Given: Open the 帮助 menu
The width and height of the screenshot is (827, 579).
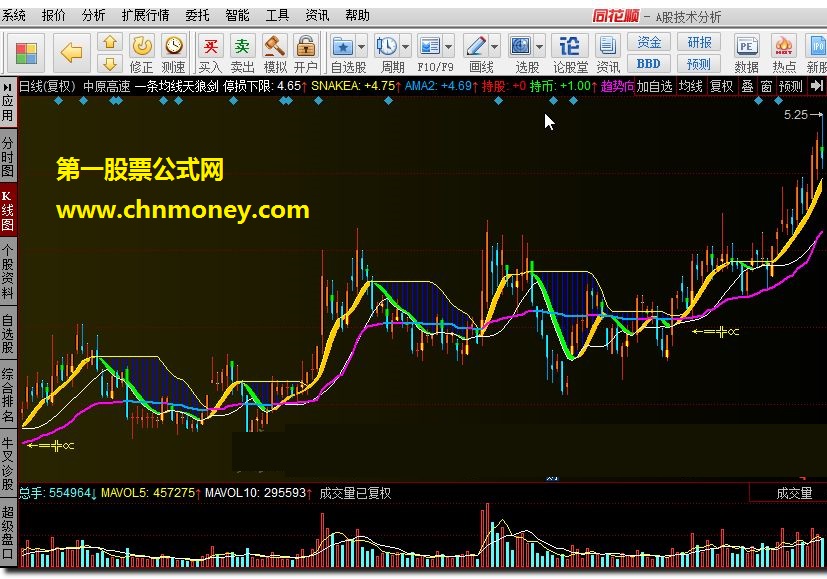Looking at the screenshot, I should [357, 15].
